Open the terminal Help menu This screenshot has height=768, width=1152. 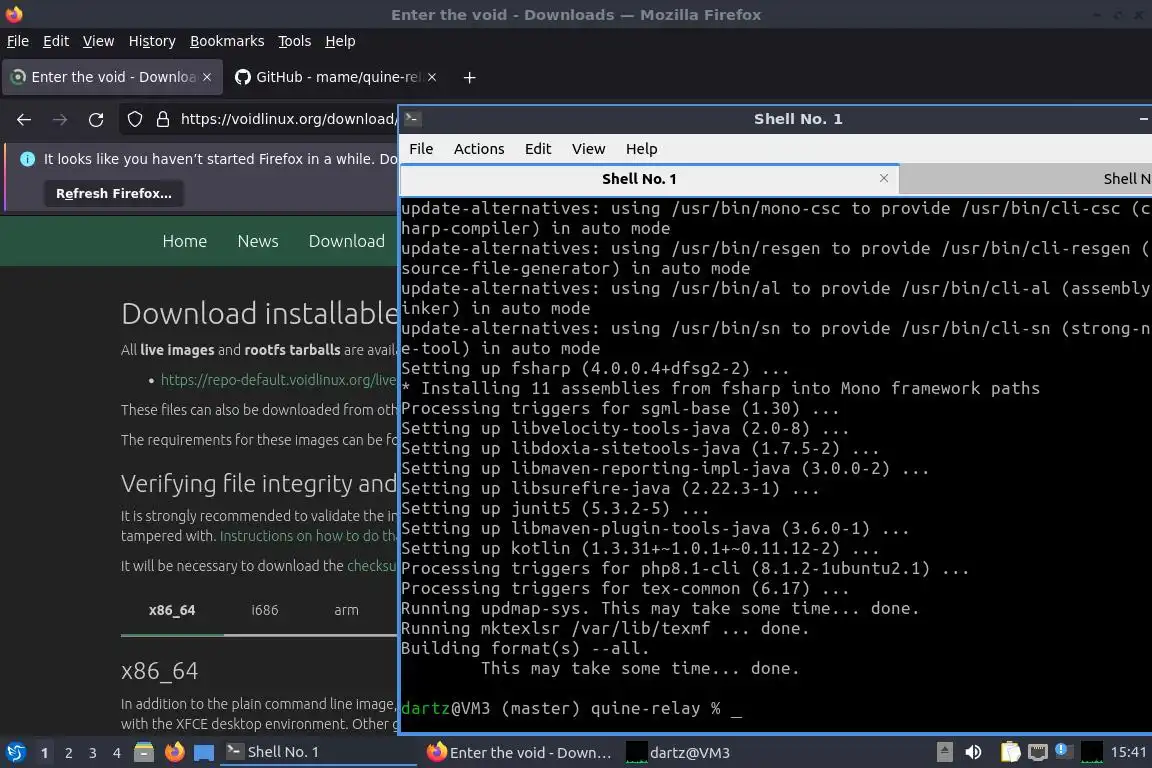pyautogui.click(x=641, y=148)
